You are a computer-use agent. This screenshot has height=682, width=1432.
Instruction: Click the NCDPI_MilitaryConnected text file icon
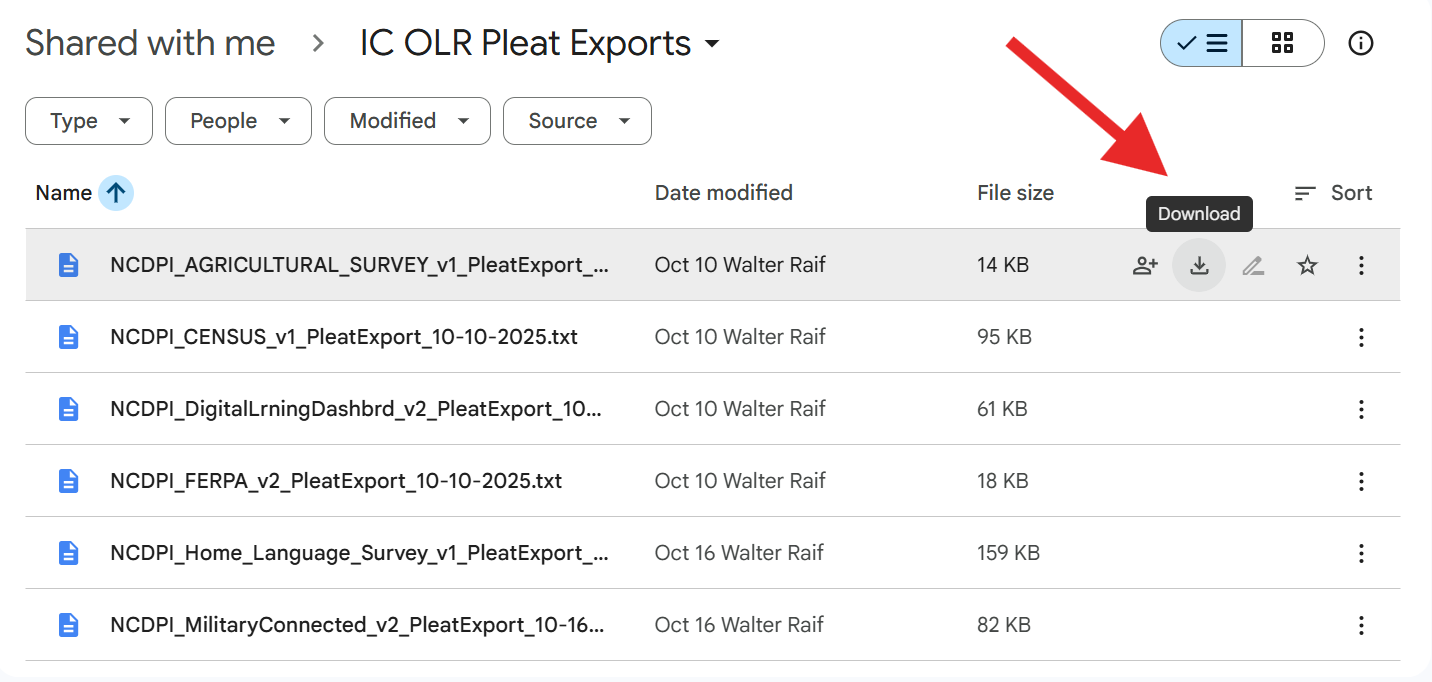point(68,625)
